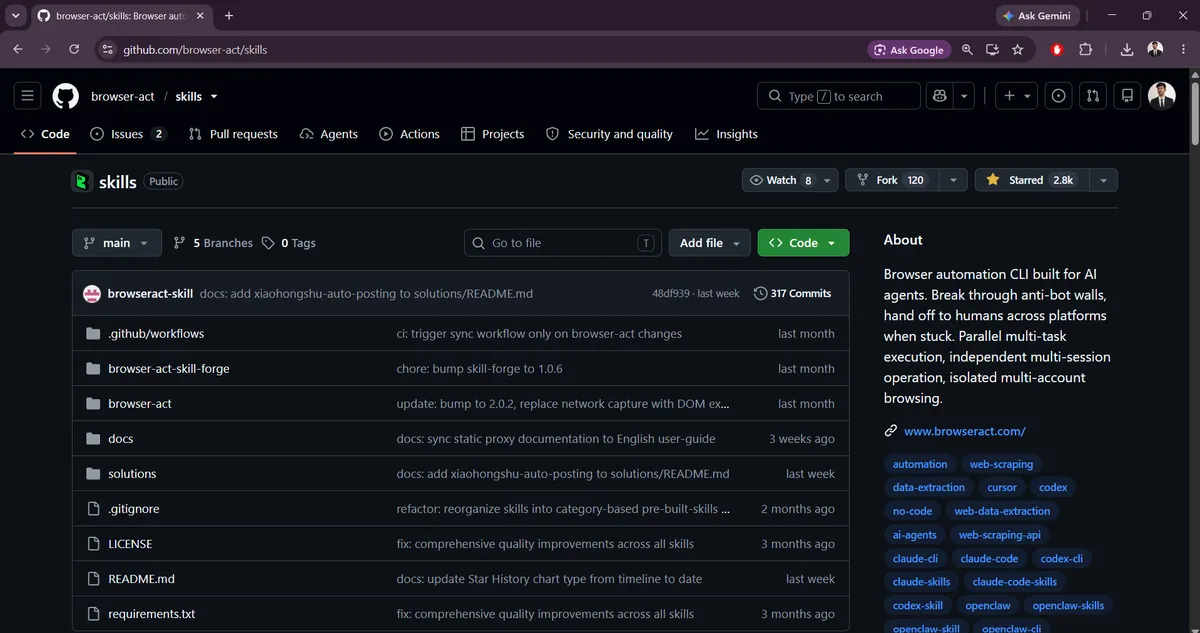This screenshot has width=1200, height=633.
Task: Click the browser back arrow
Action: pyautogui.click(x=18, y=49)
